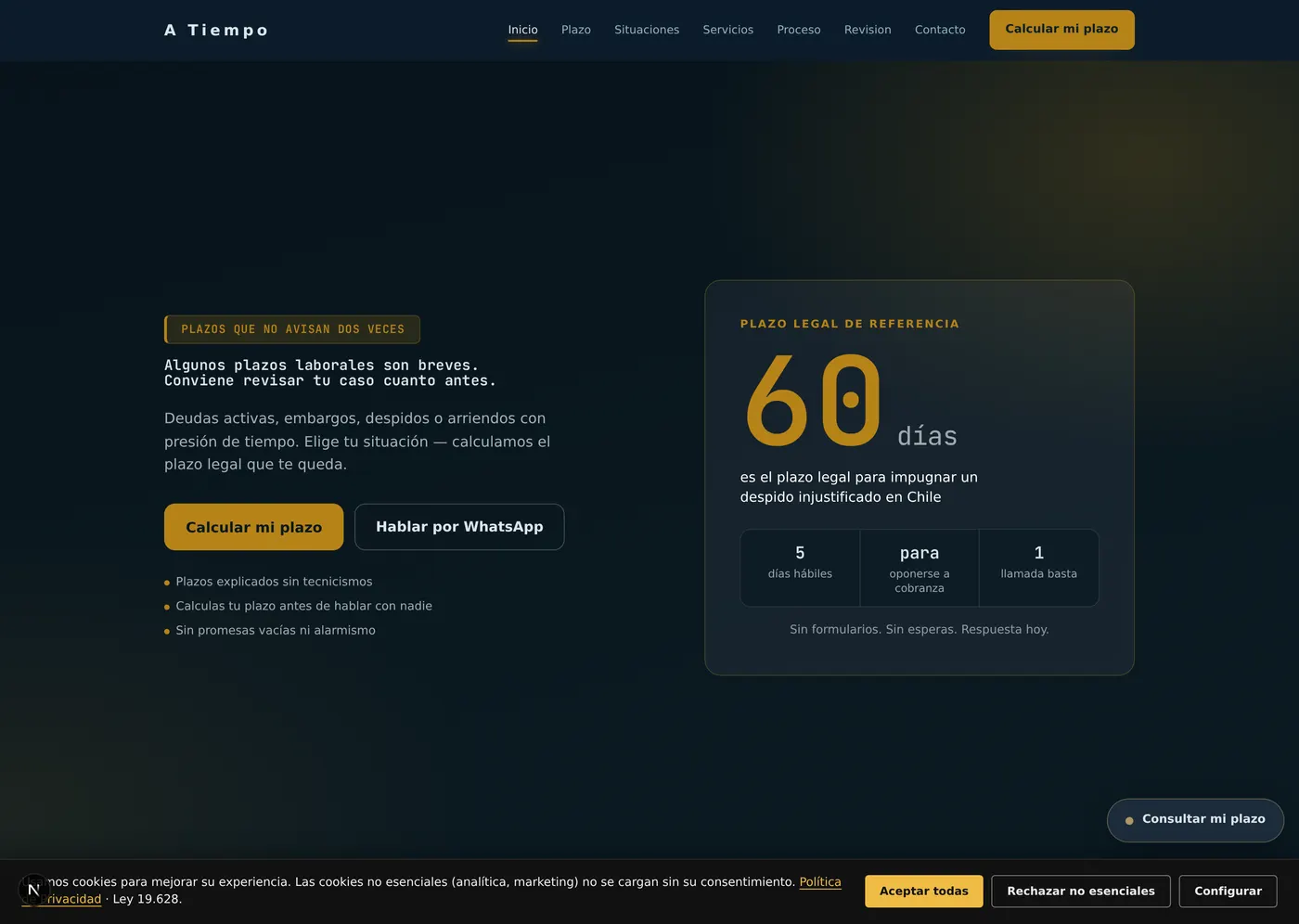The width and height of the screenshot is (1299, 924).
Task: Choose Rechazar no esenciales cookies option
Action: pos(1081,892)
